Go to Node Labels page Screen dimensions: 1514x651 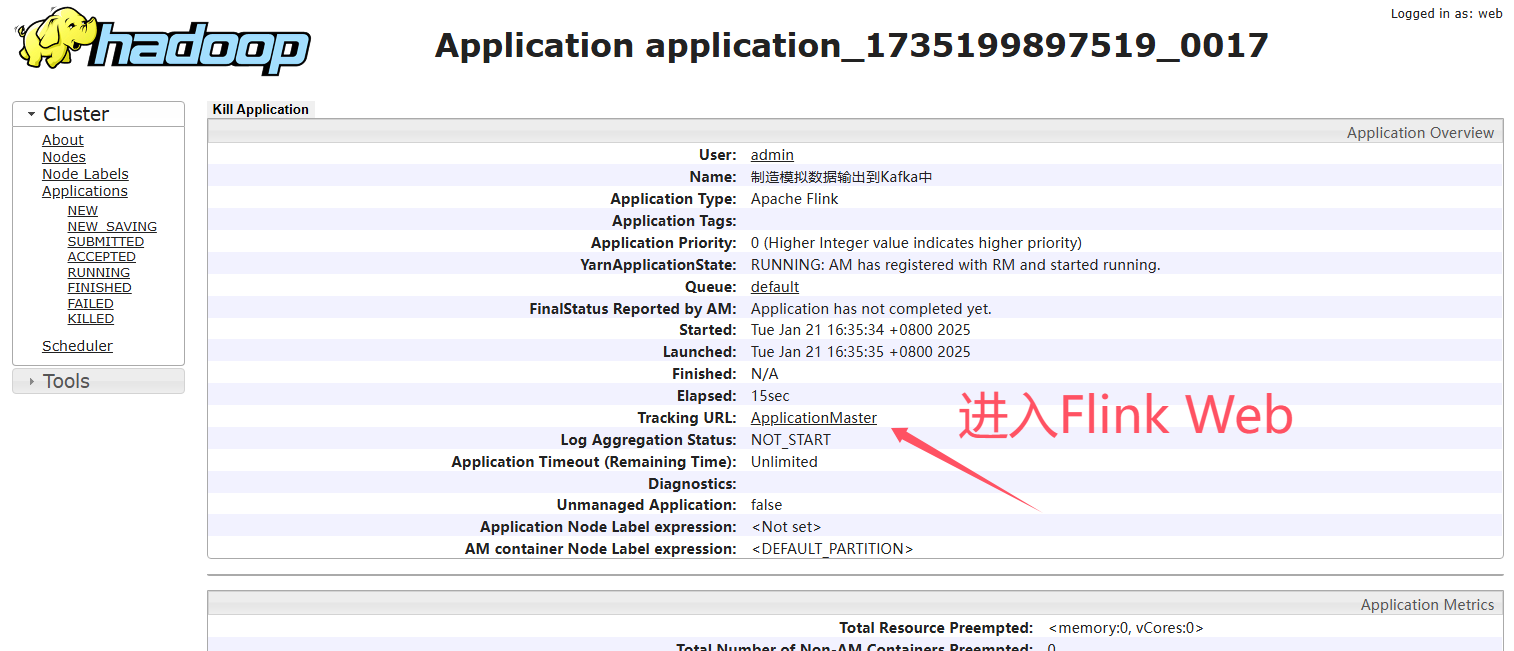pyautogui.click(x=85, y=174)
